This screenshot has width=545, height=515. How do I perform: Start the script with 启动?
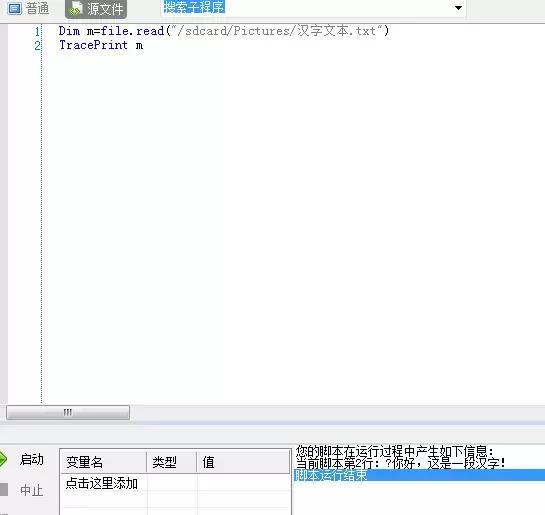(32, 459)
